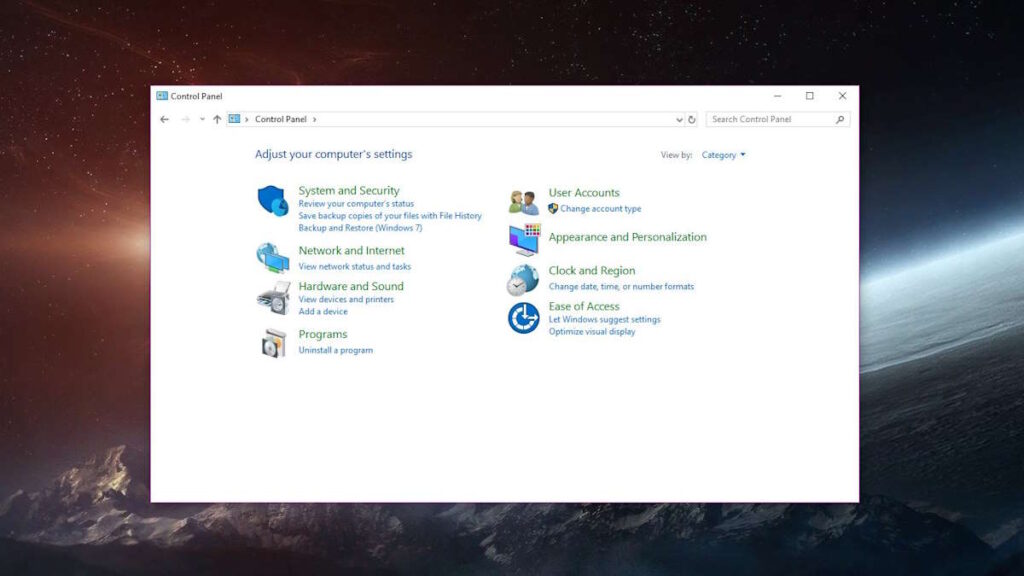Click Optimize visual display link
The image size is (1024, 576).
click(x=592, y=332)
